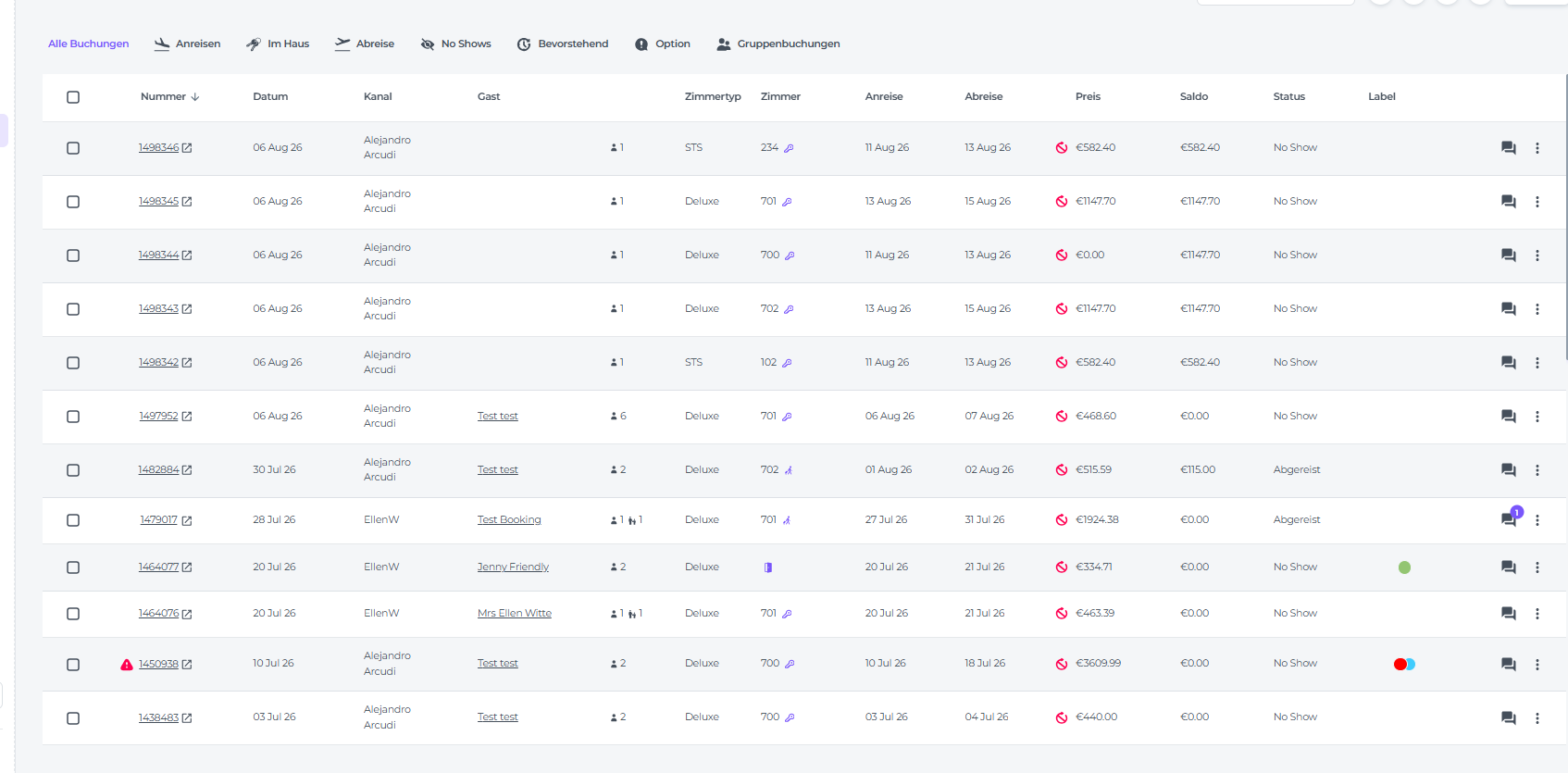Open three-dot menu for booking 1498346
This screenshot has width=1568, height=773.
(x=1537, y=148)
